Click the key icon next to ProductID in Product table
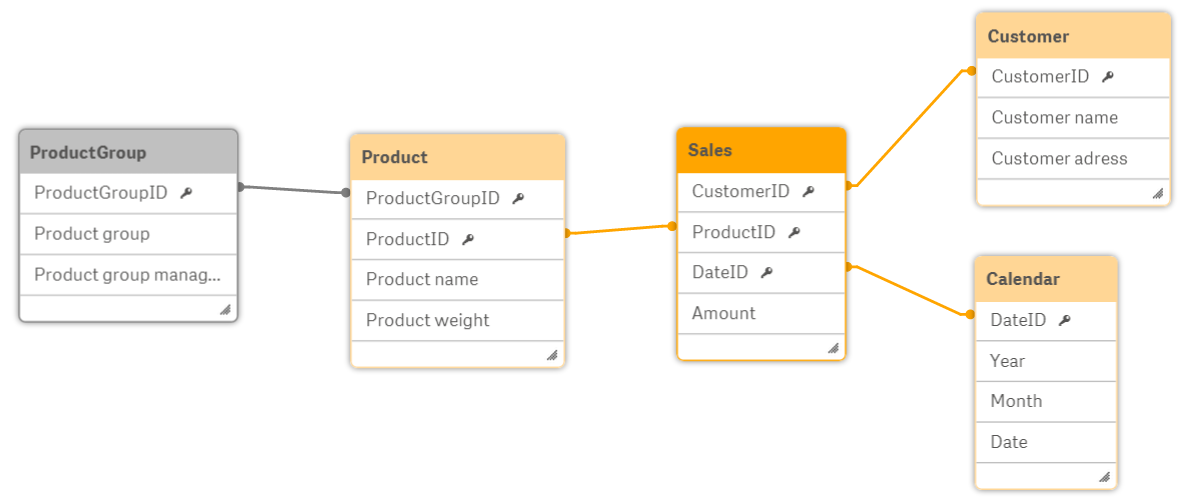 point(468,239)
